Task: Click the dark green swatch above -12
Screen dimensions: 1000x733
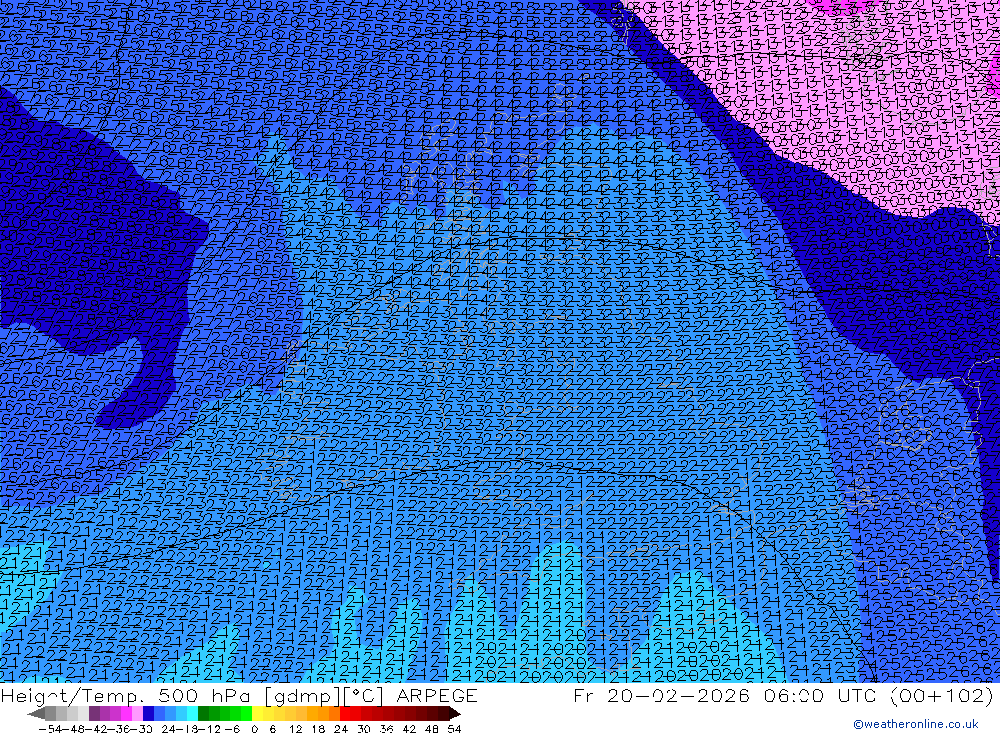Action: point(203,713)
